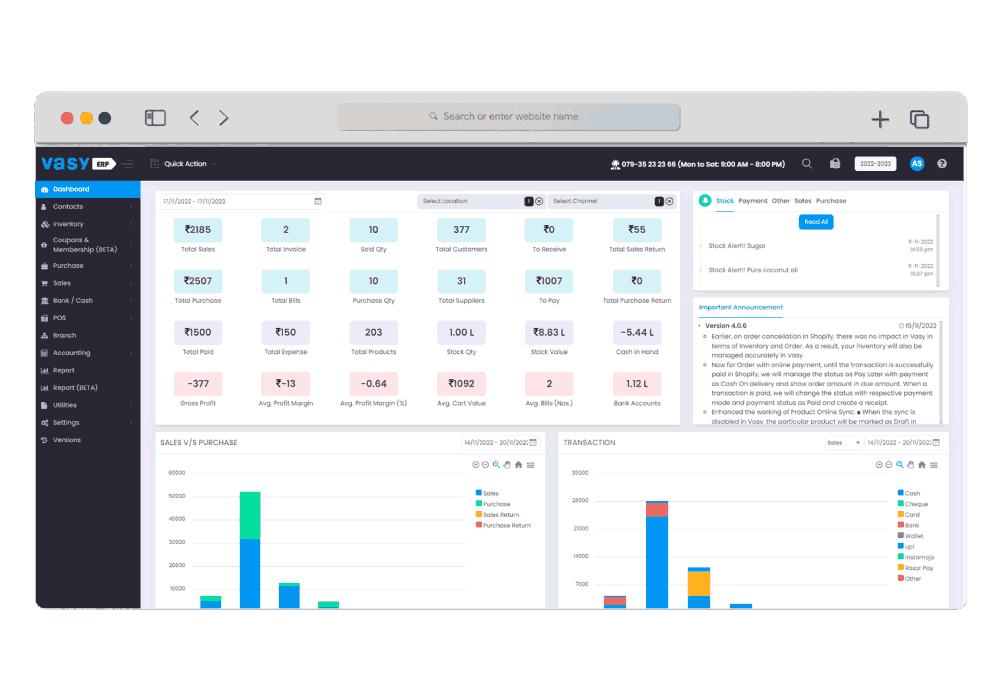Open the search icon in the top bar
The image size is (1000, 700).
point(806,163)
